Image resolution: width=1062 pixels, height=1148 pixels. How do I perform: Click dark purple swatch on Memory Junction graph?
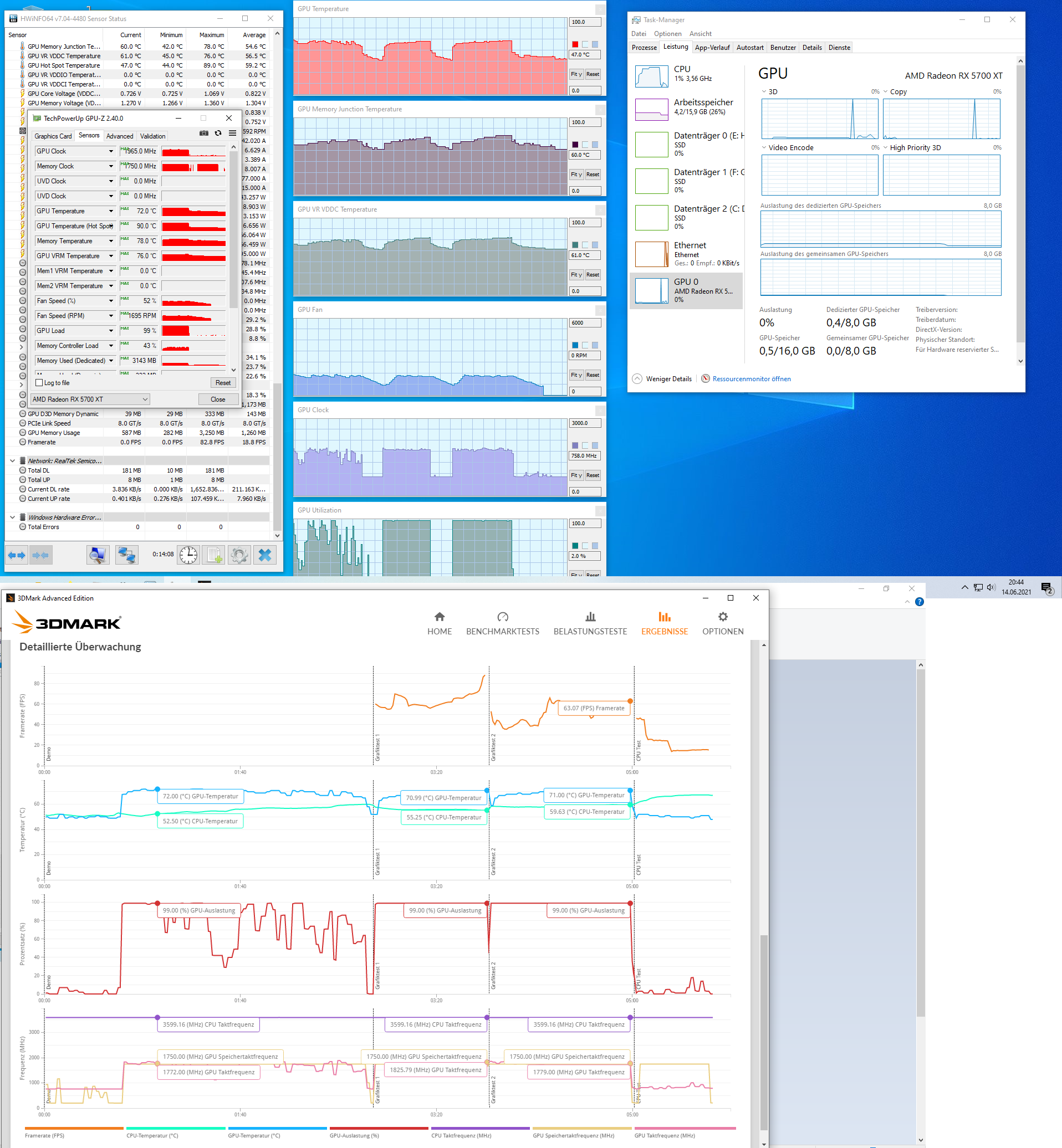575,145
